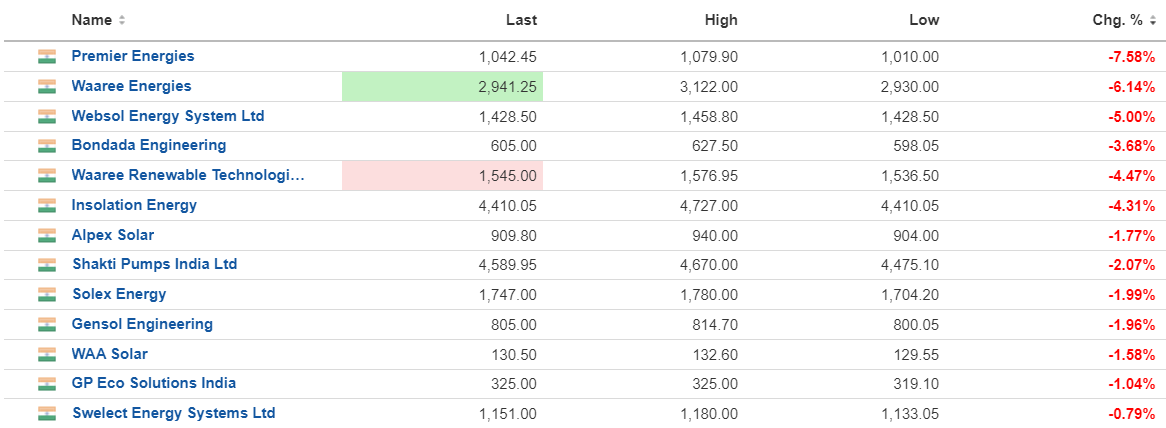This screenshot has width=1166, height=428.
Task: Click green highlighted price 2,941.25
Action: (x=442, y=87)
